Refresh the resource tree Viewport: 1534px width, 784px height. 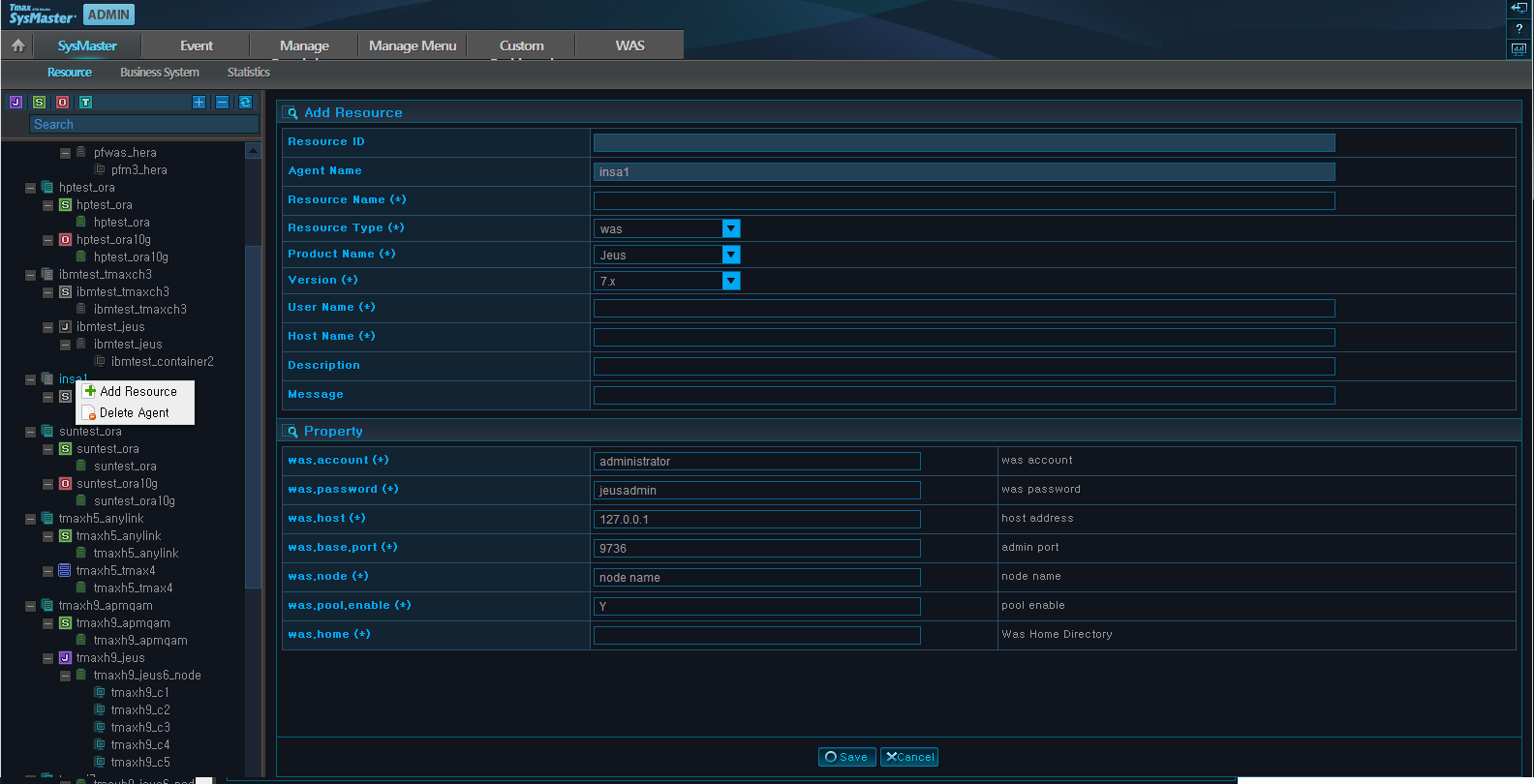click(245, 102)
